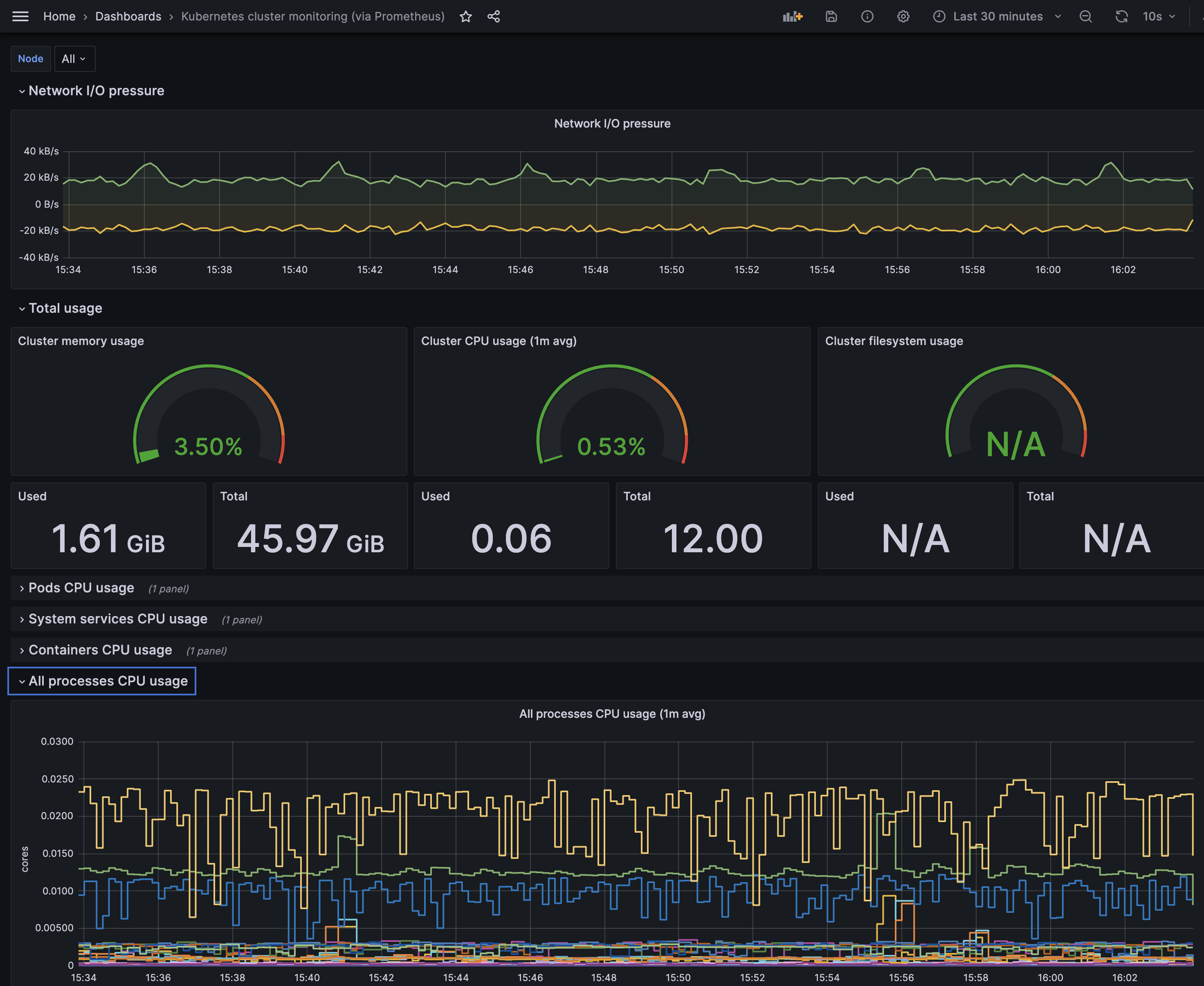Open the Last 30 minutes time picker
1204x986 pixels.
997,16
